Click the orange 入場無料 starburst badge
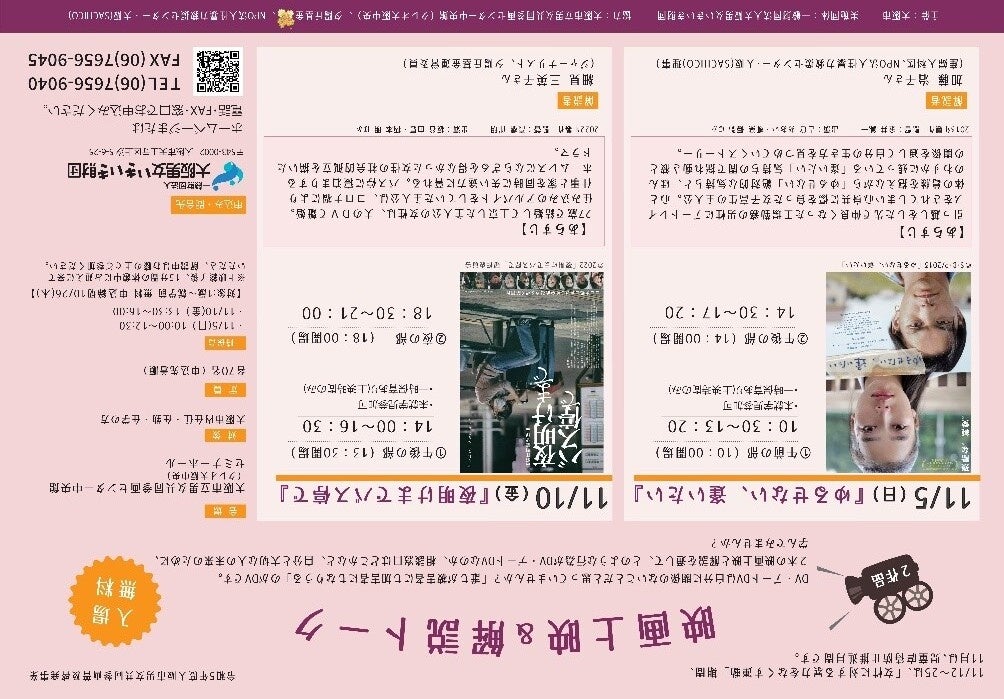This screenshot has height=699, width=1004. click(115, 601)
